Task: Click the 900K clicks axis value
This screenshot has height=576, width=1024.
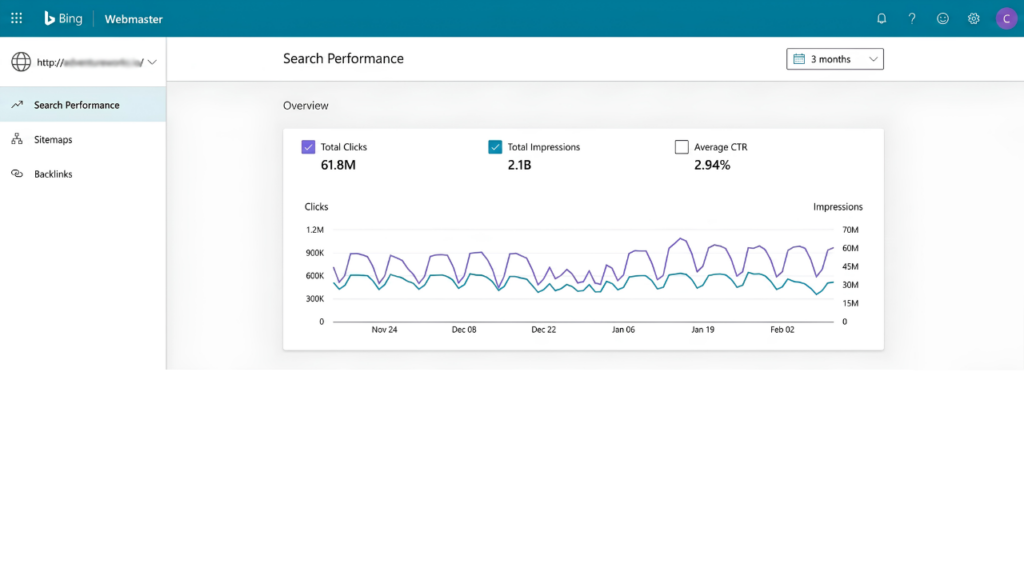Action: (315, 253)
